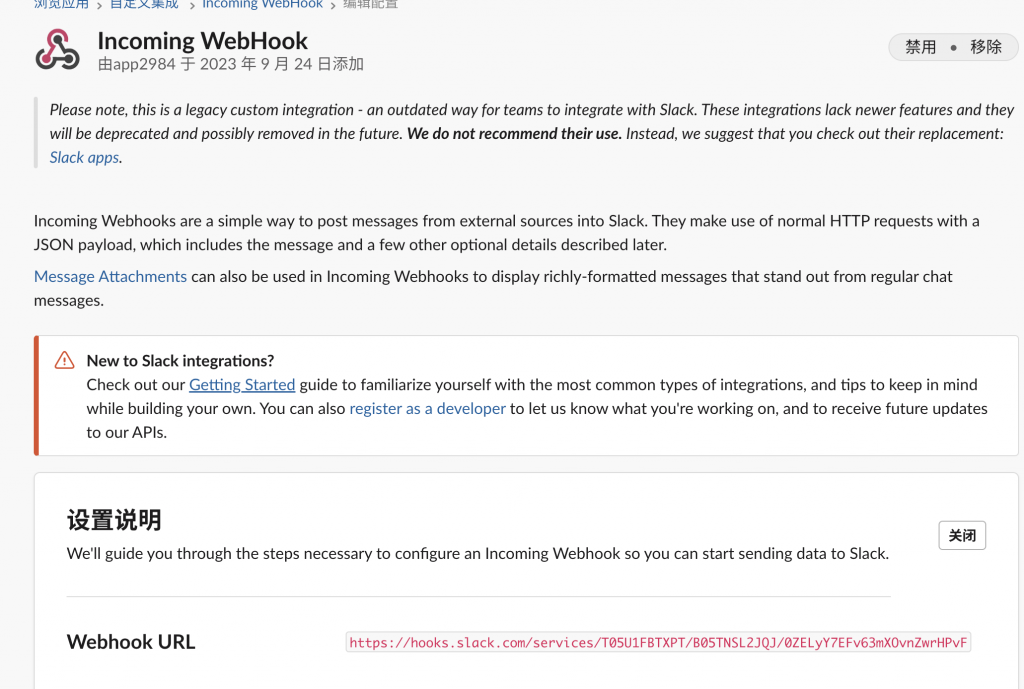Click the red warning triangle icon
Viewport: 1024px width, 689px height.
pos(65,360)
